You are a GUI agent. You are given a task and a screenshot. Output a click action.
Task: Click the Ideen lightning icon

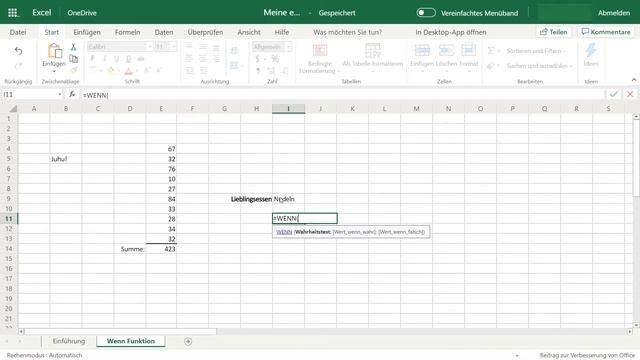point(591,50)
